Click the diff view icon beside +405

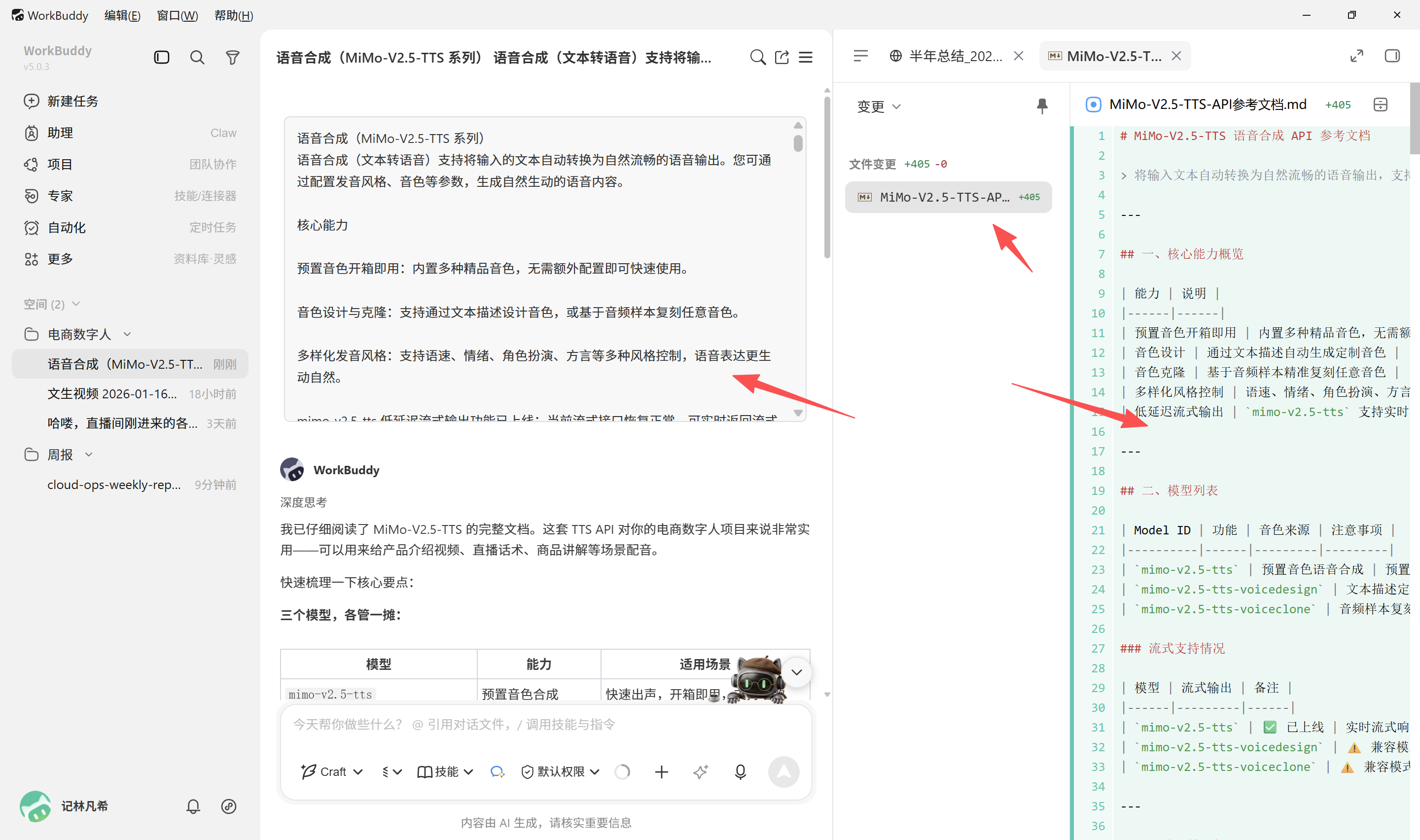(1381, 105)
